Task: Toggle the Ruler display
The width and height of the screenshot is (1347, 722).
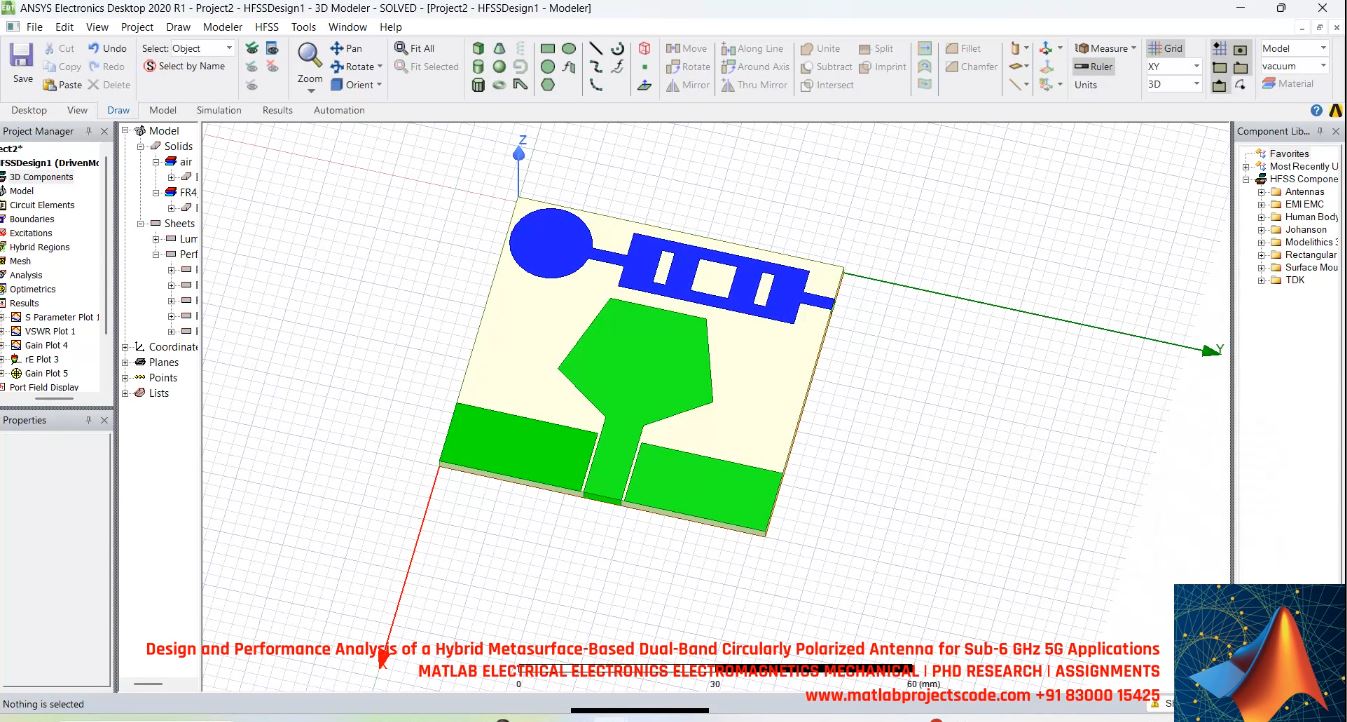Action: [x=1093, y=67]
